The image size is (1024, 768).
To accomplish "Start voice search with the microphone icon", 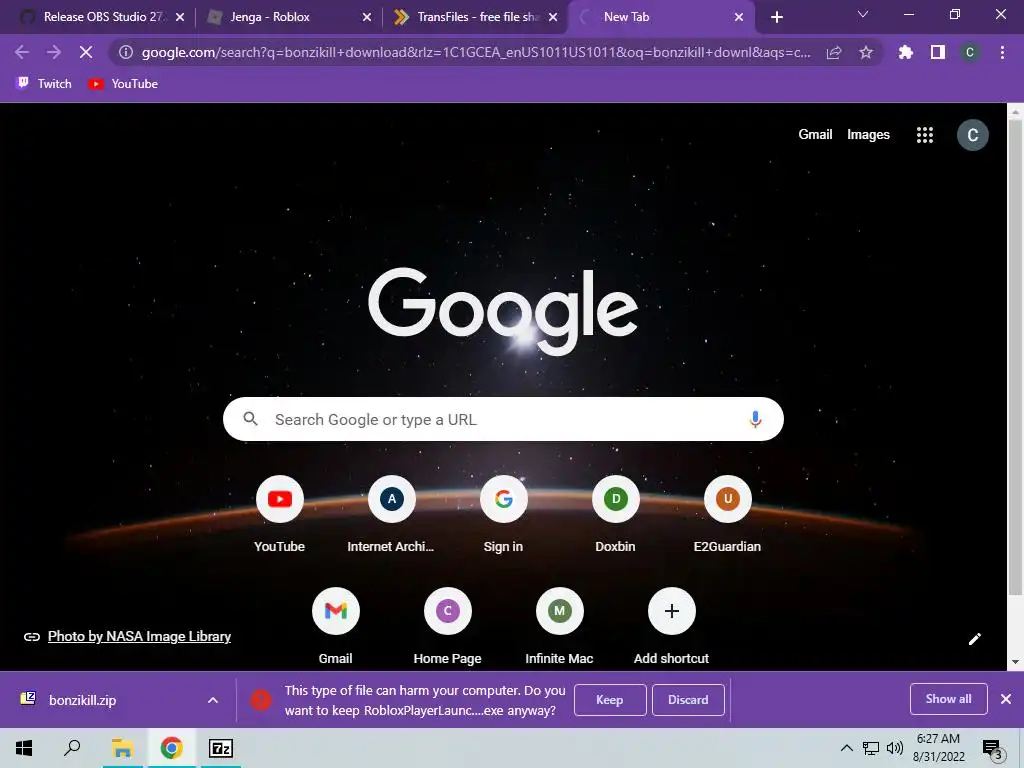I will pyautogui.click(x=755, y=419).
